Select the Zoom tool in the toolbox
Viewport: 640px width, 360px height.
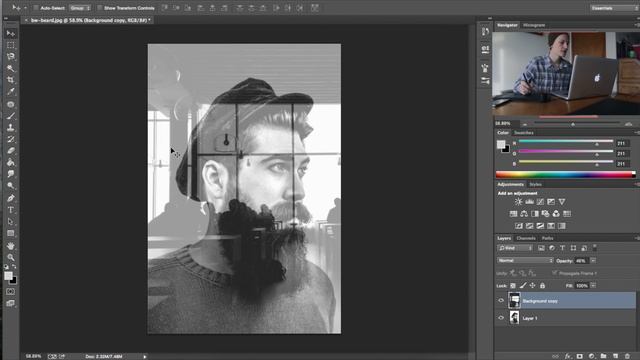tap(11, 258)
